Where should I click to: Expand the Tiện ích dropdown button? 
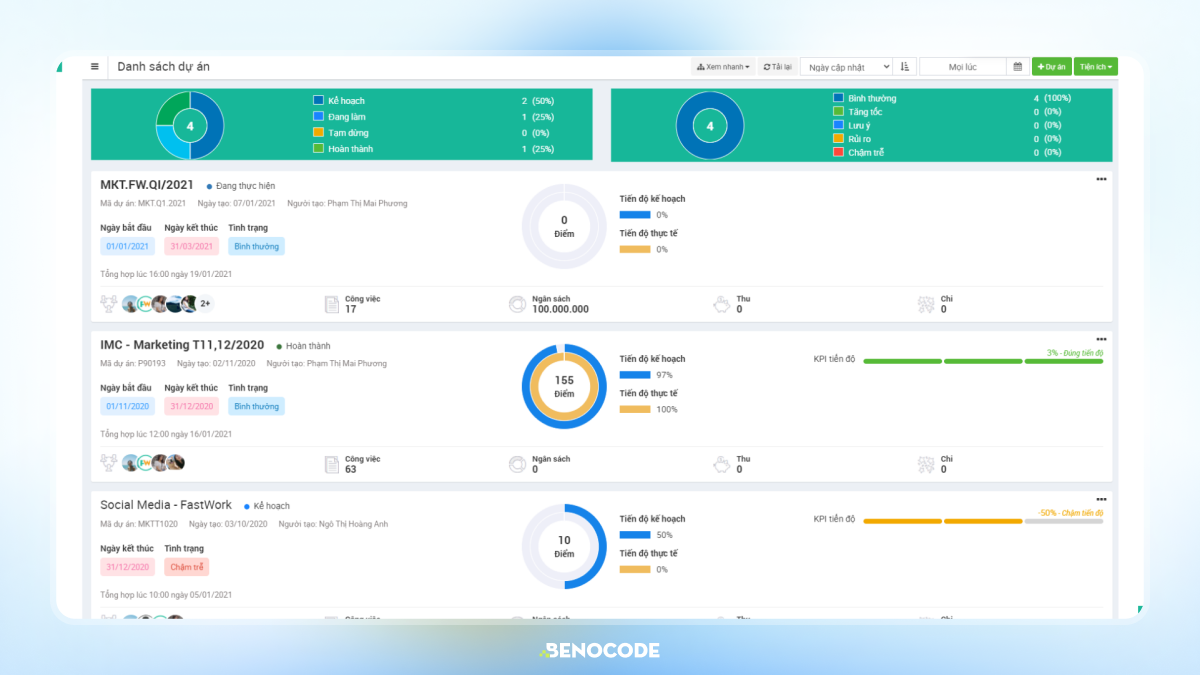(1096, 67)
